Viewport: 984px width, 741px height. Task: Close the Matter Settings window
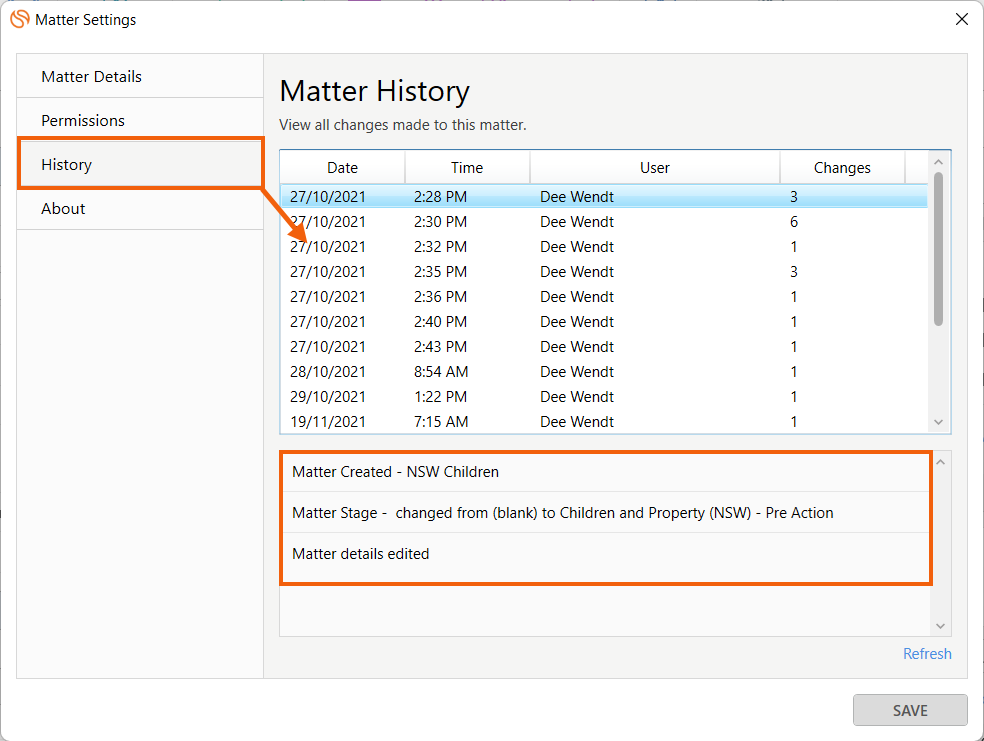pos(961,19)
